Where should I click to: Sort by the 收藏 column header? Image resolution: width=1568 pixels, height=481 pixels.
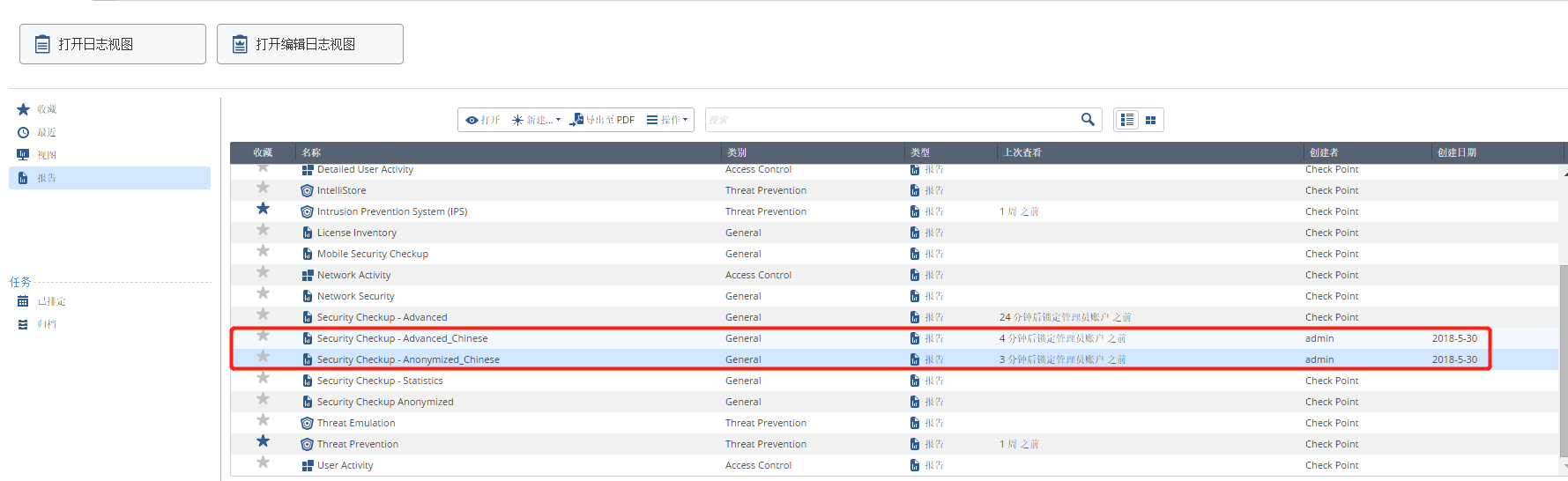263,152
